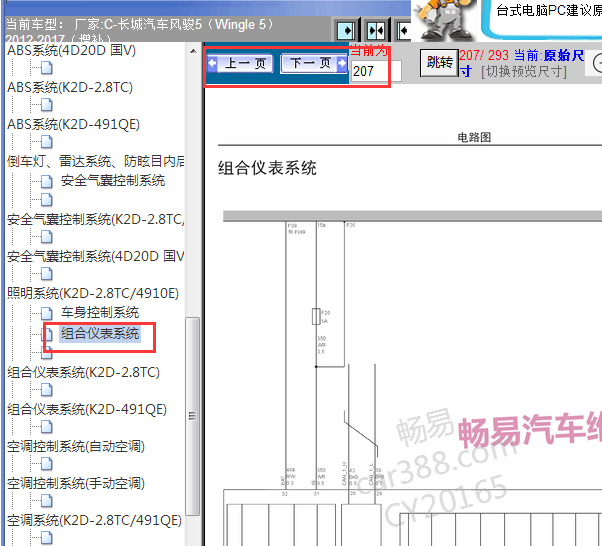Click the 207/ 293 page count text

tap(484, 55)
